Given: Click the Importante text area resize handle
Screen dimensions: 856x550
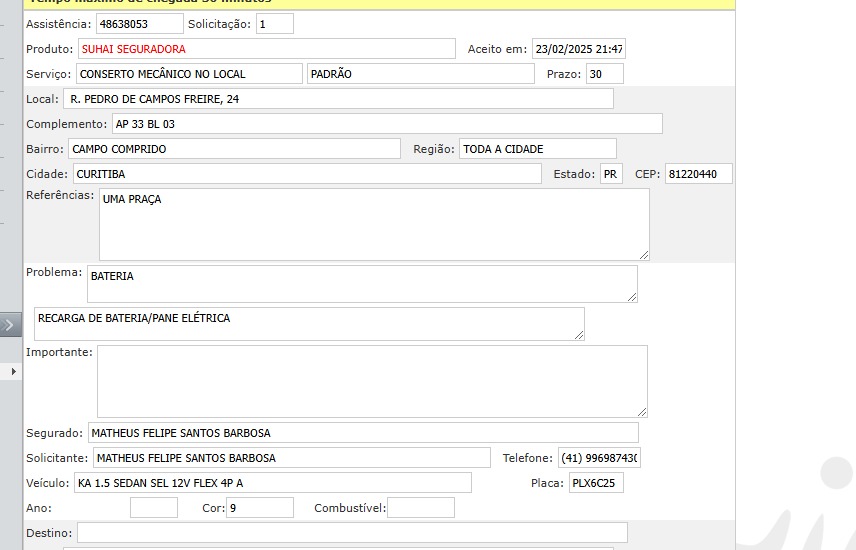Looking at the screenshot, I should pyautogui.click(x=643, y=412).
